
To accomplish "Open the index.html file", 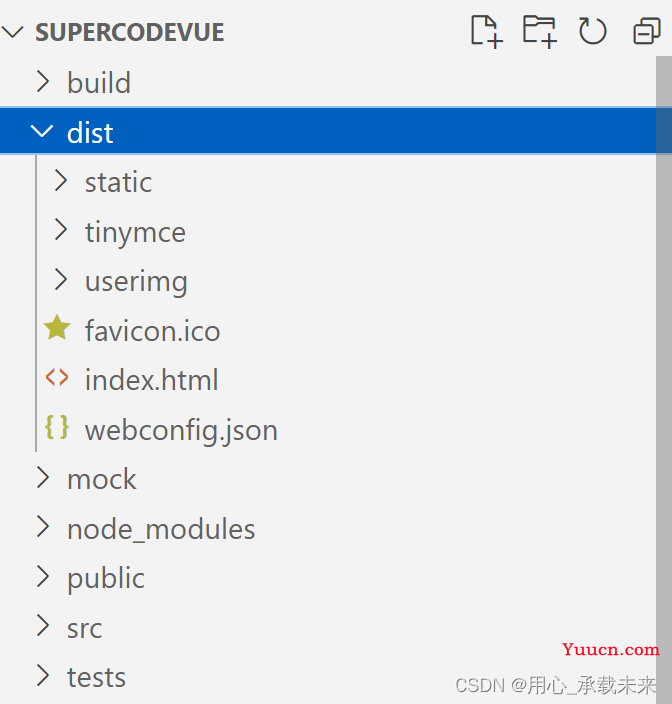I will pos(152,380).
